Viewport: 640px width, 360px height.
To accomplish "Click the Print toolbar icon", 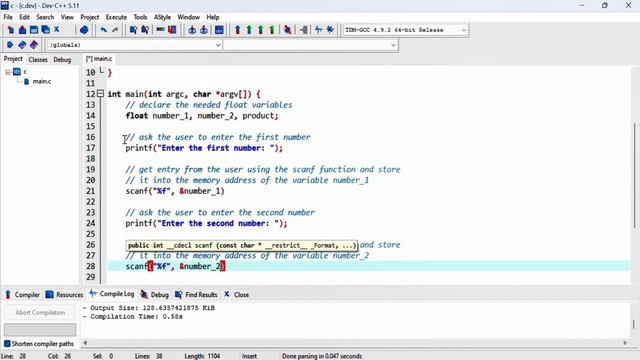I will pyautogui.click(x=84, y=30).
